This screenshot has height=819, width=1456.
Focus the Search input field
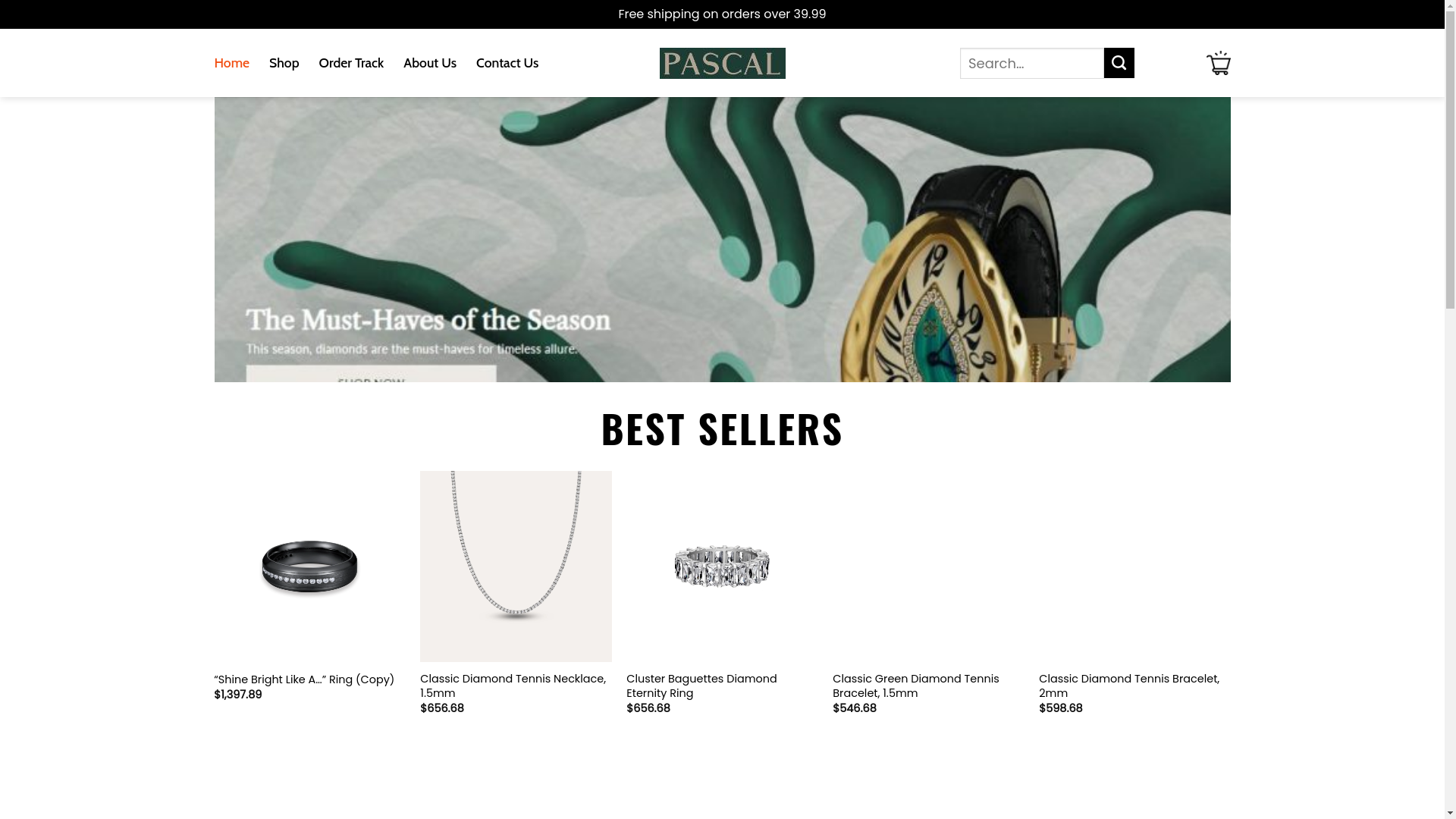pyautogui.click(x=1031, y=63)
